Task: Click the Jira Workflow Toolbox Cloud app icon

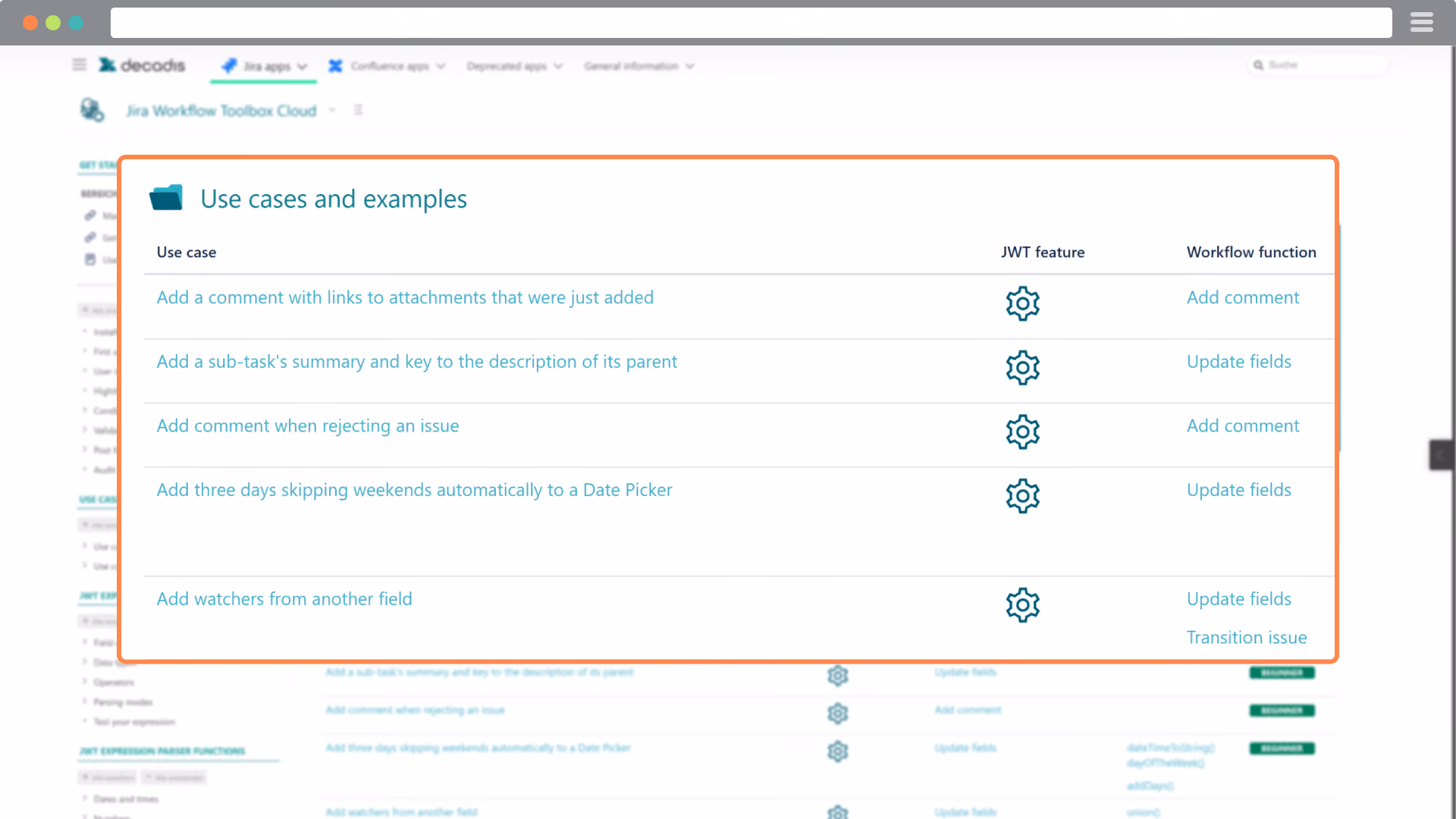Action: tap(92, 110)
